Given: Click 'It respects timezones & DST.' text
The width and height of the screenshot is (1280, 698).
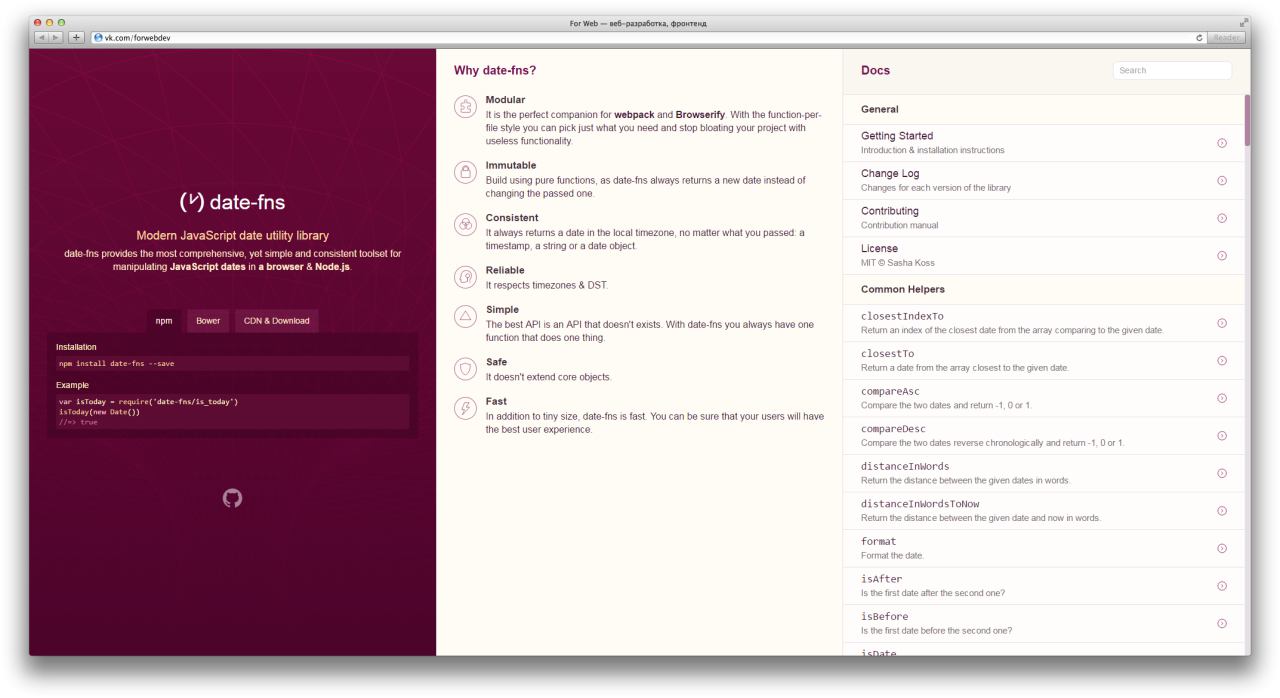Looking at the screenshot, I should pos(546,285).
